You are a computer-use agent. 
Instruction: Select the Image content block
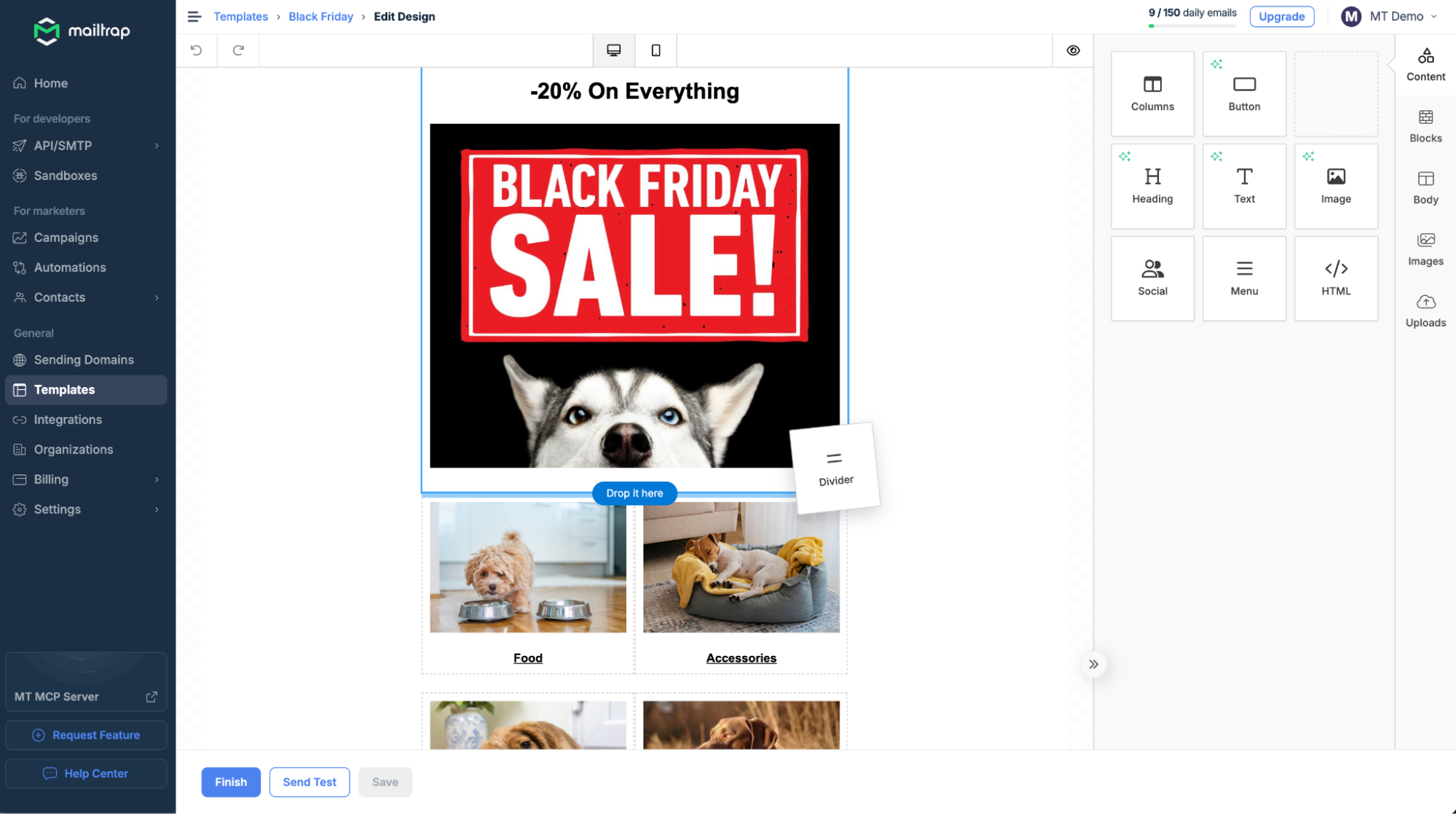tap(1336, 186)
